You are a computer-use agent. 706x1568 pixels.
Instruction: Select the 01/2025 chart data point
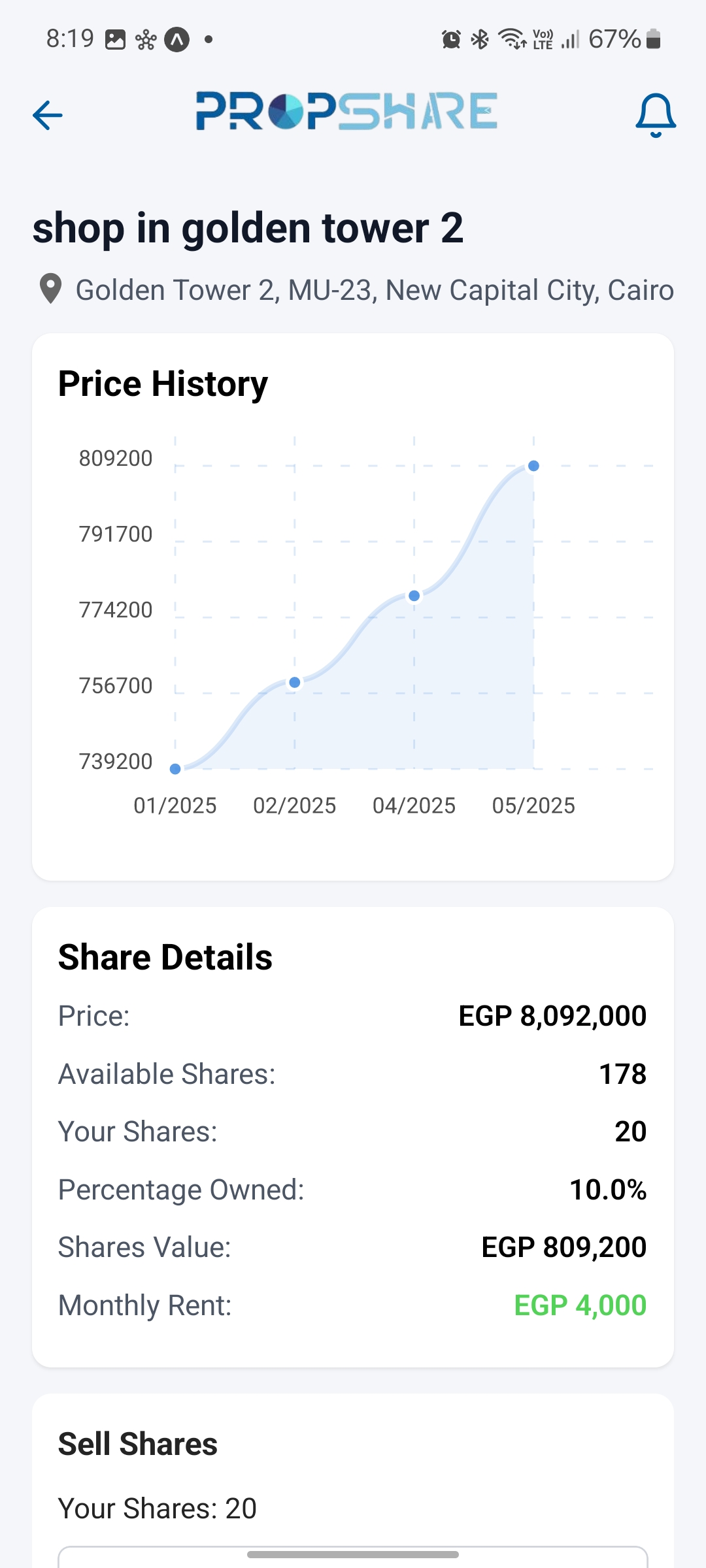(x=175, y=769)
